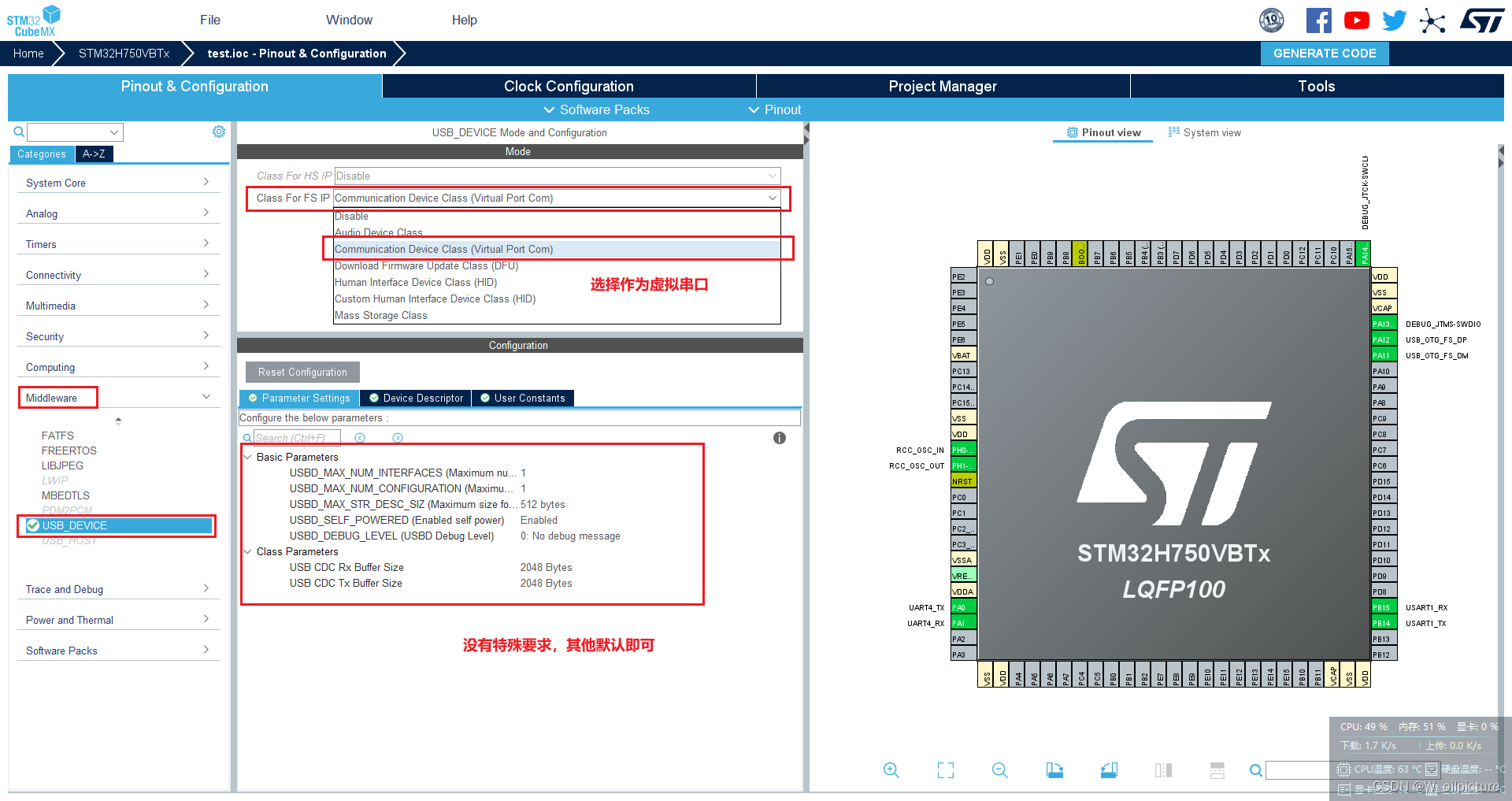Toggle the USB_DEVICE middleware checkmark
Viewport: 1512px width, 801px height.
pos(33,525)
